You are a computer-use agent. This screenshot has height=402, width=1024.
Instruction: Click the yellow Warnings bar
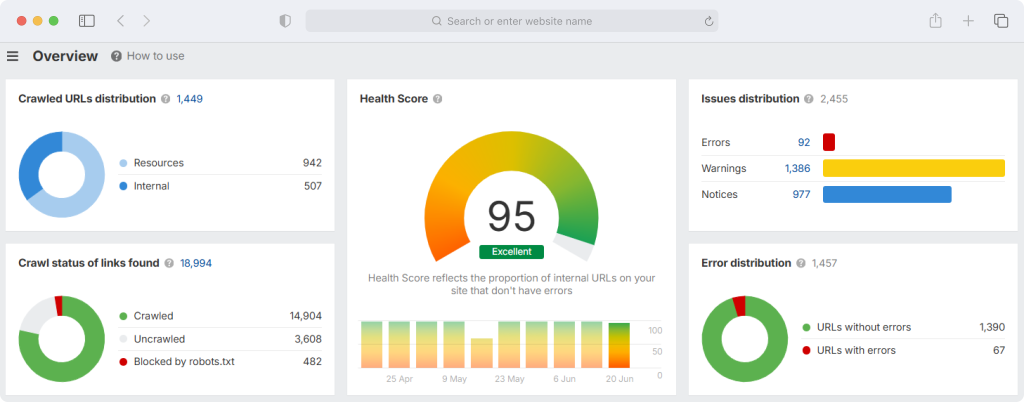click(x=914, y=168)
